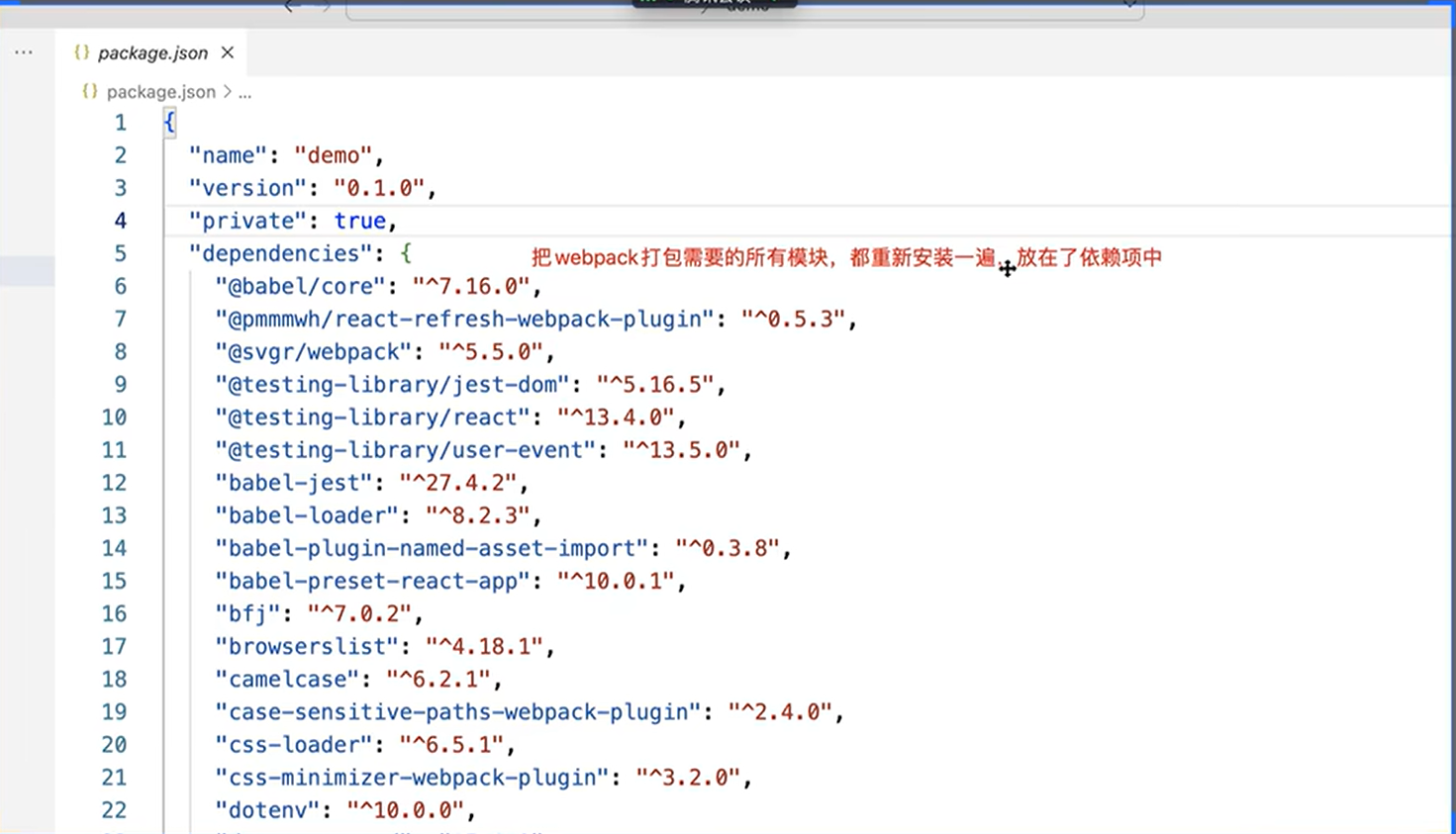Open the breadcrumb ellipsis segment

pos(244,92)
